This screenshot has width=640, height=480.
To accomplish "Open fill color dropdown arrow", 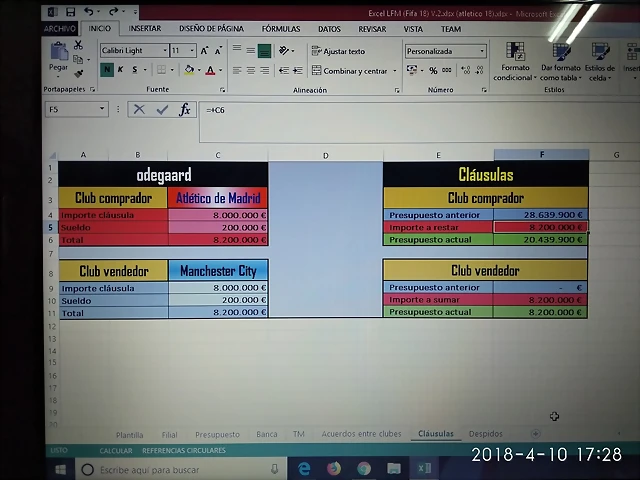I will click(199, 70).
